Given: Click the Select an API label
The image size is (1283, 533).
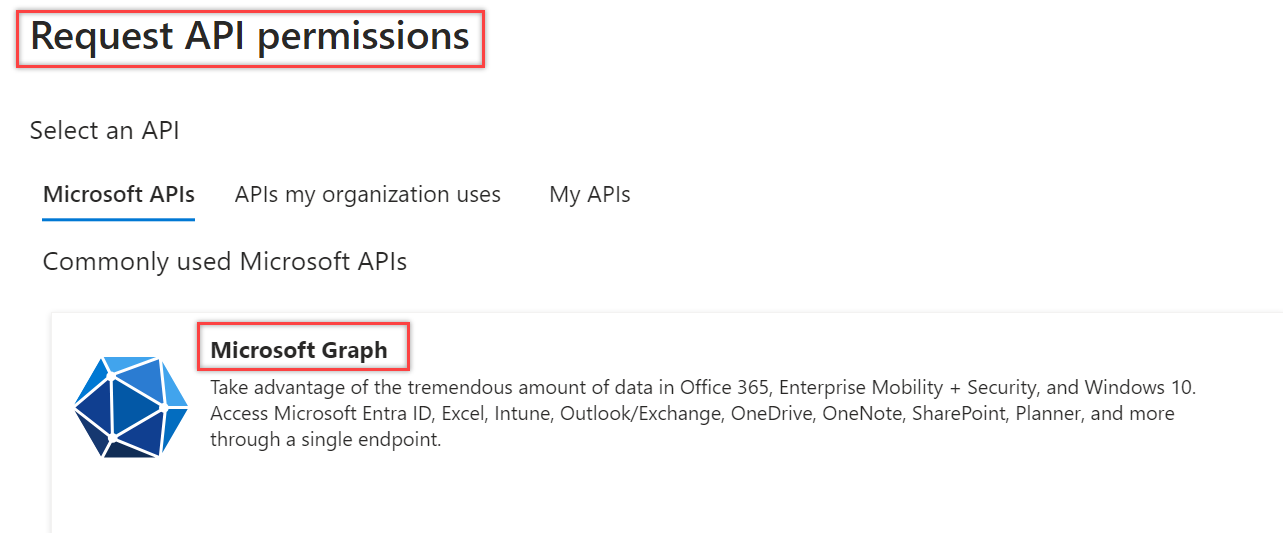Looking at the screenshot, I should point(104,130).
